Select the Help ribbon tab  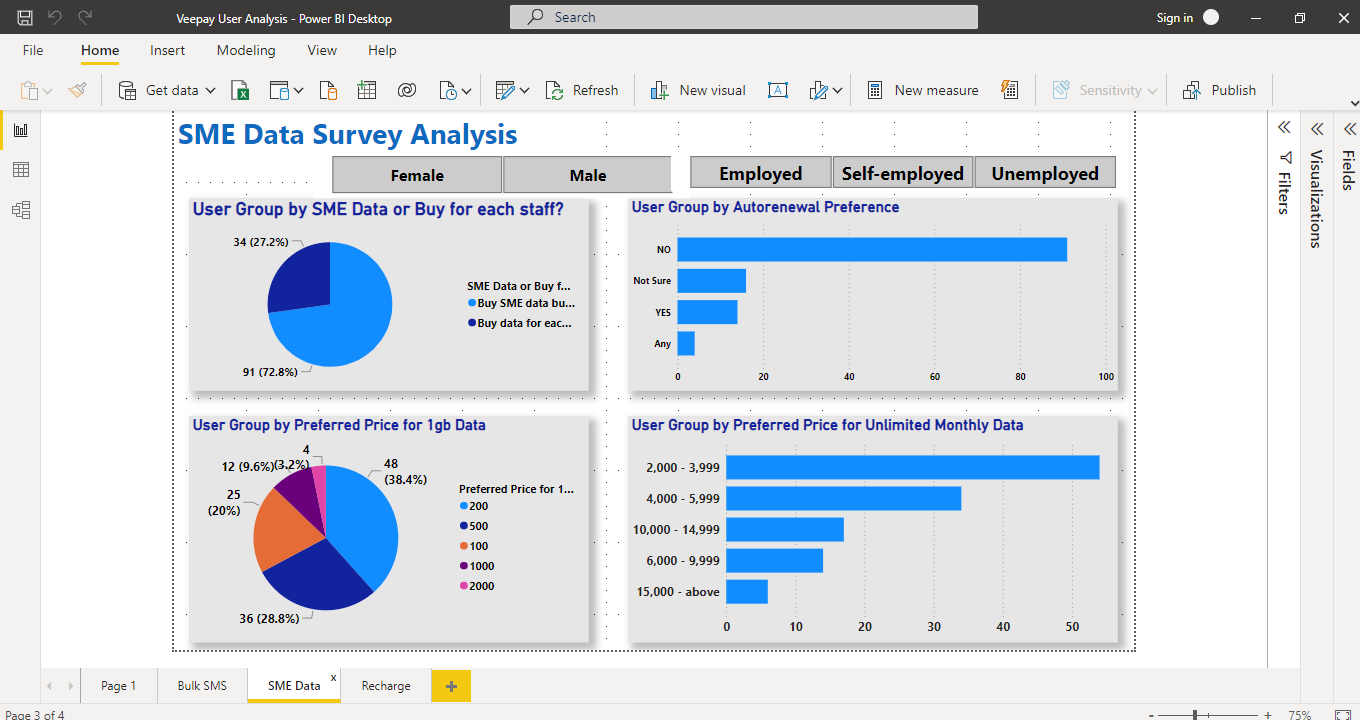coord(382,50)
